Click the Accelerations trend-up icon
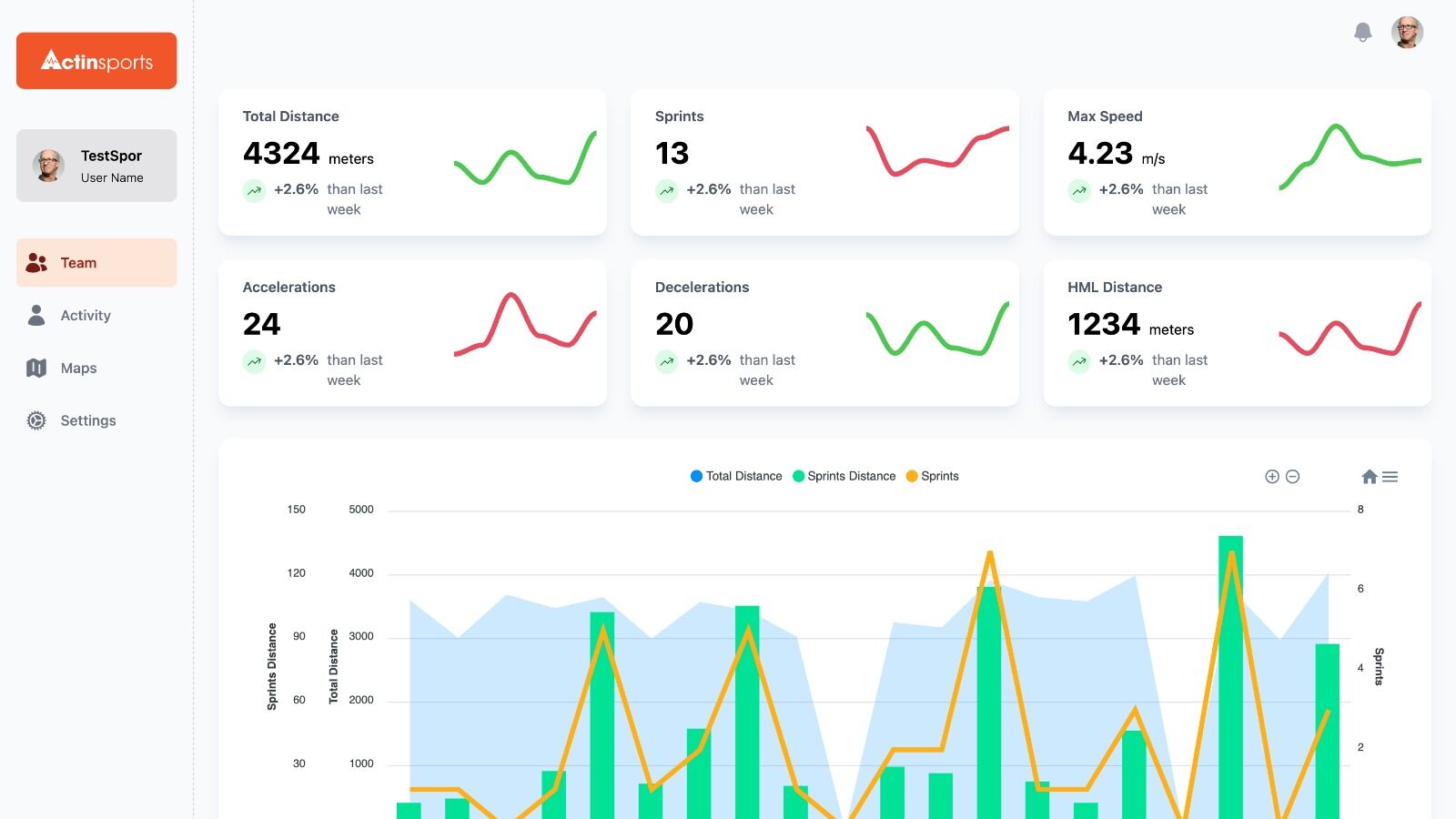The width and height of the screenshot is (1456, 819). tap(254, 361)
